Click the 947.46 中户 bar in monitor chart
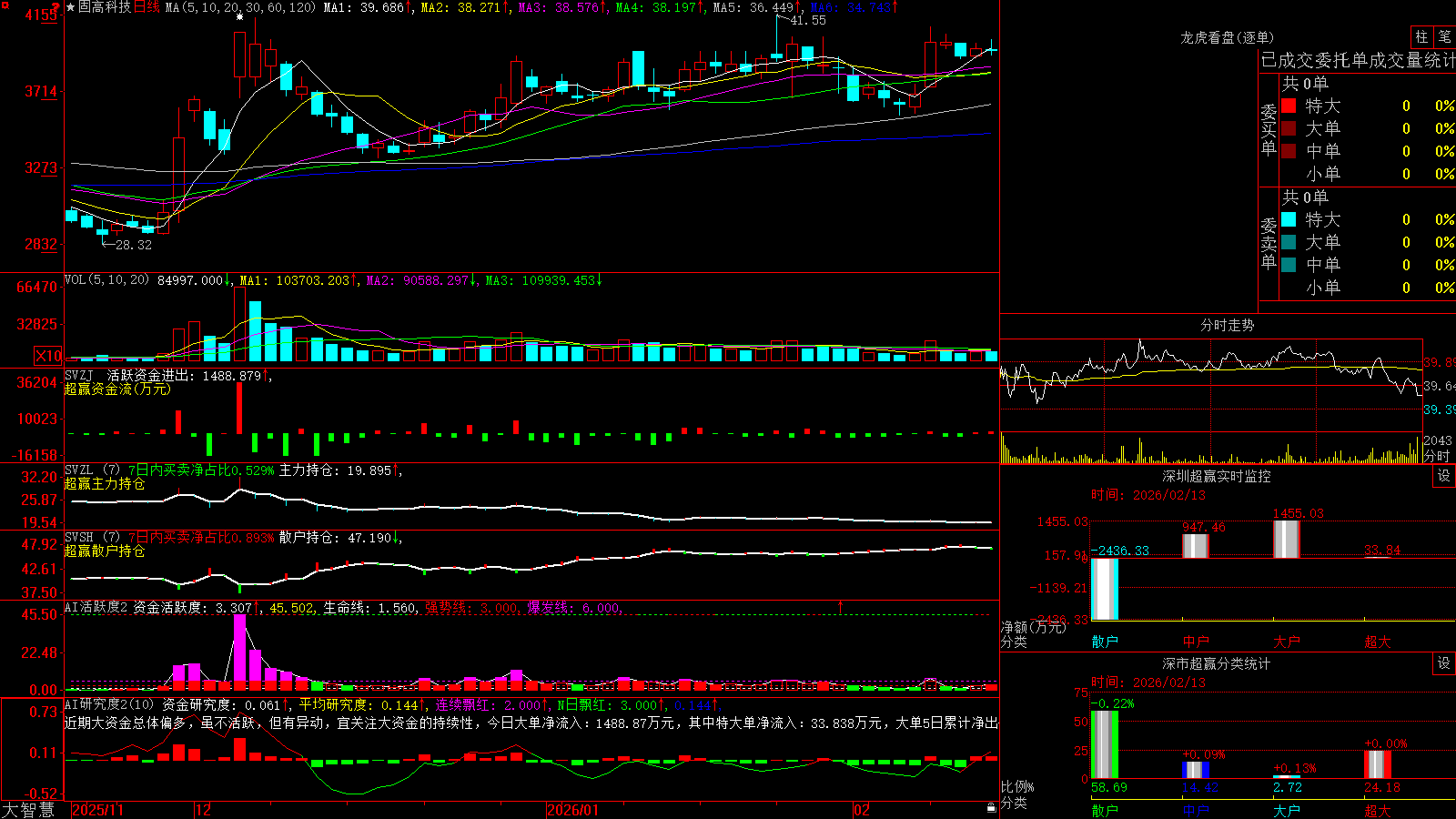This screenshot has width=1456, height=819. point(1196,546)
